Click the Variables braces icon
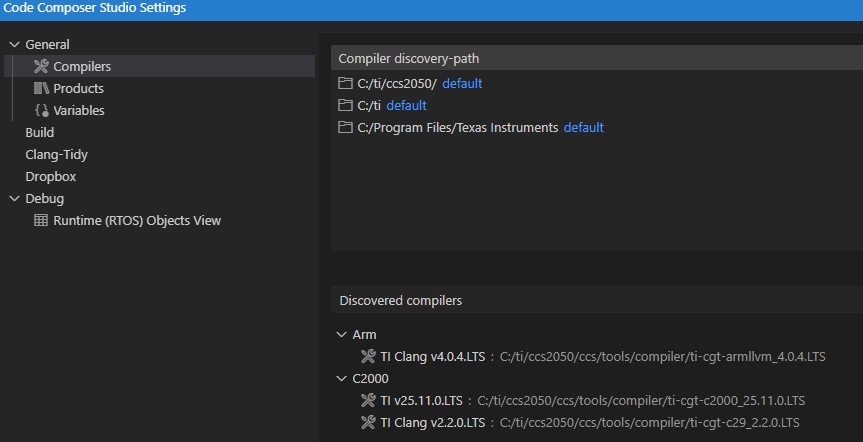This screenshot has width=863, height=442. point(41,111)
